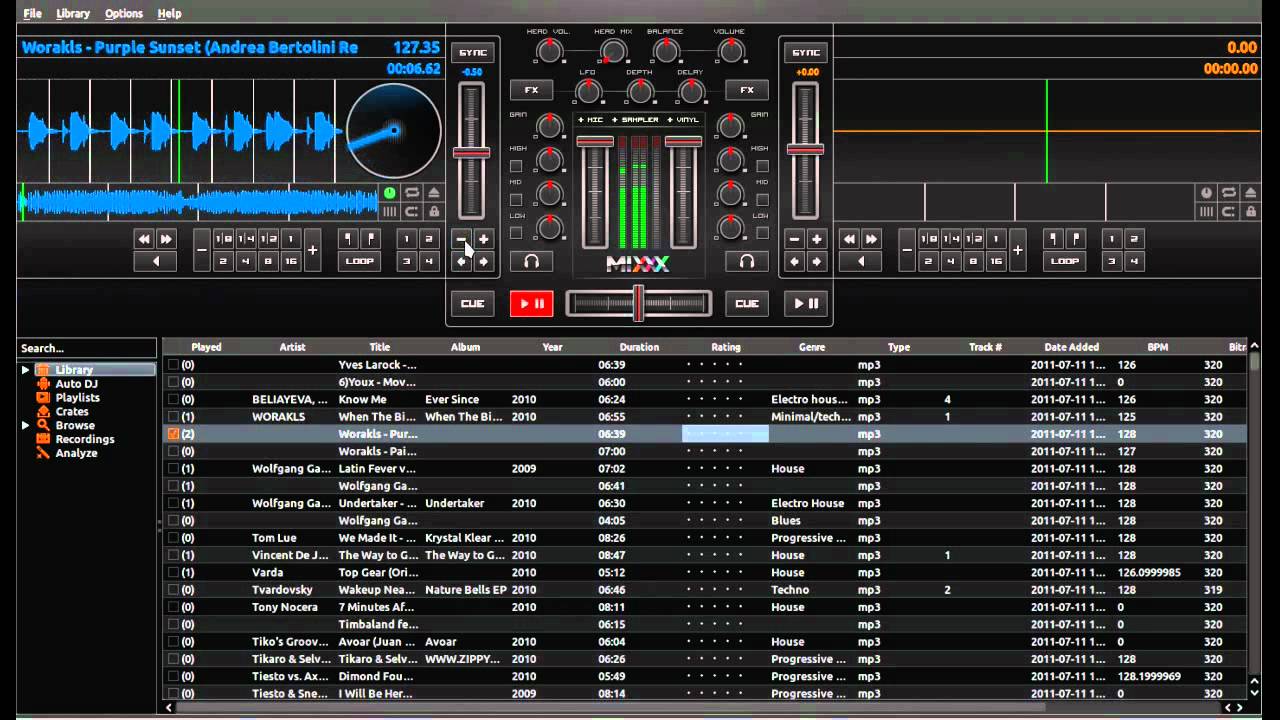
Task: Toggle the right deck repeat icon
Action: [x=1228, y=193]
